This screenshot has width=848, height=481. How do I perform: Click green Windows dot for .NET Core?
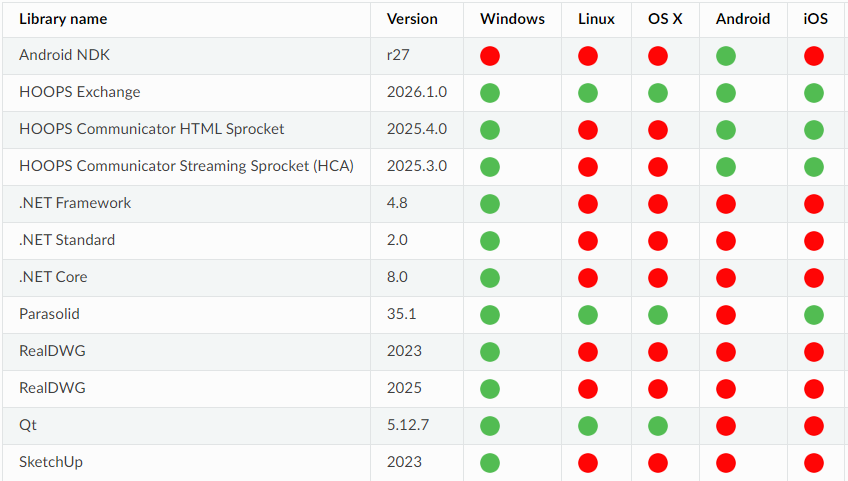pos(490,278)
